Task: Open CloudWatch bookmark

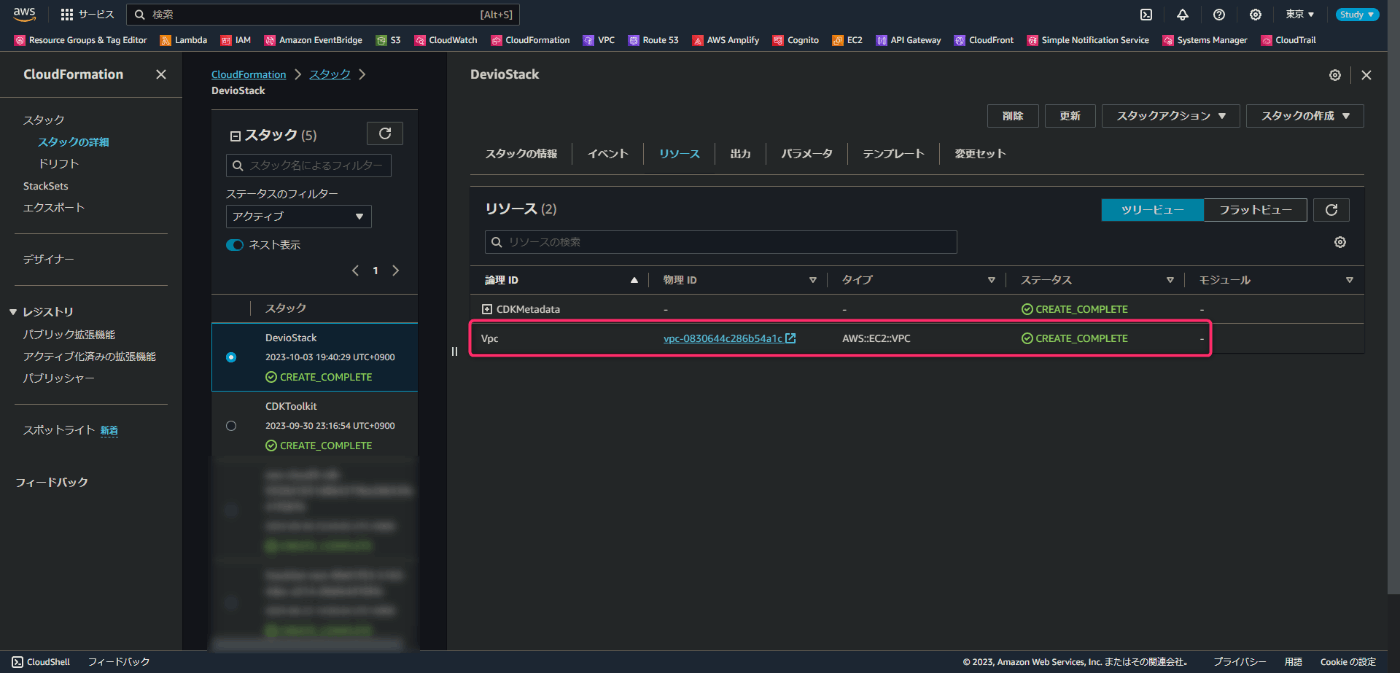Action: [446, 40]
